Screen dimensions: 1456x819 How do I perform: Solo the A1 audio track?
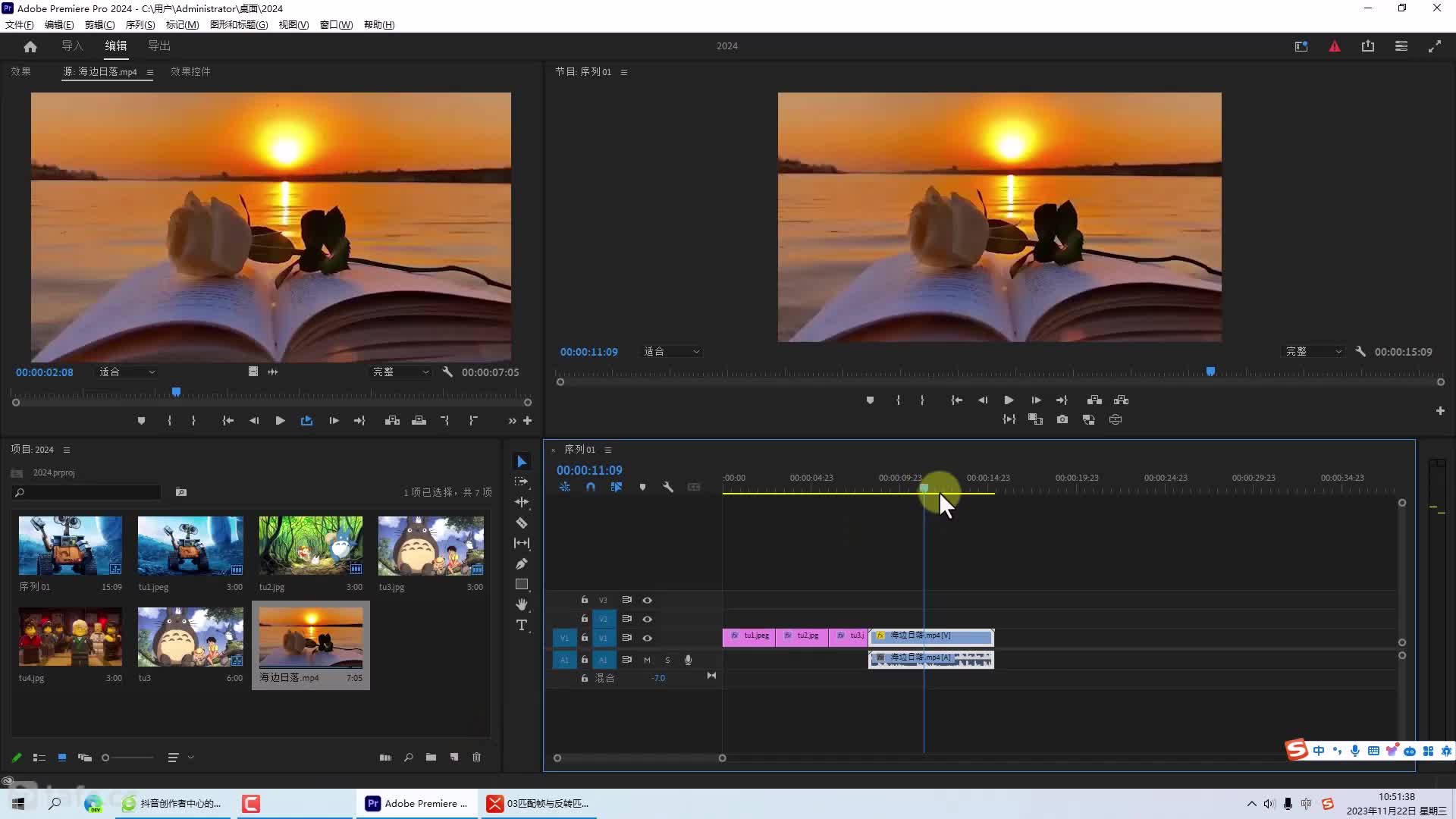click(667, 660)
